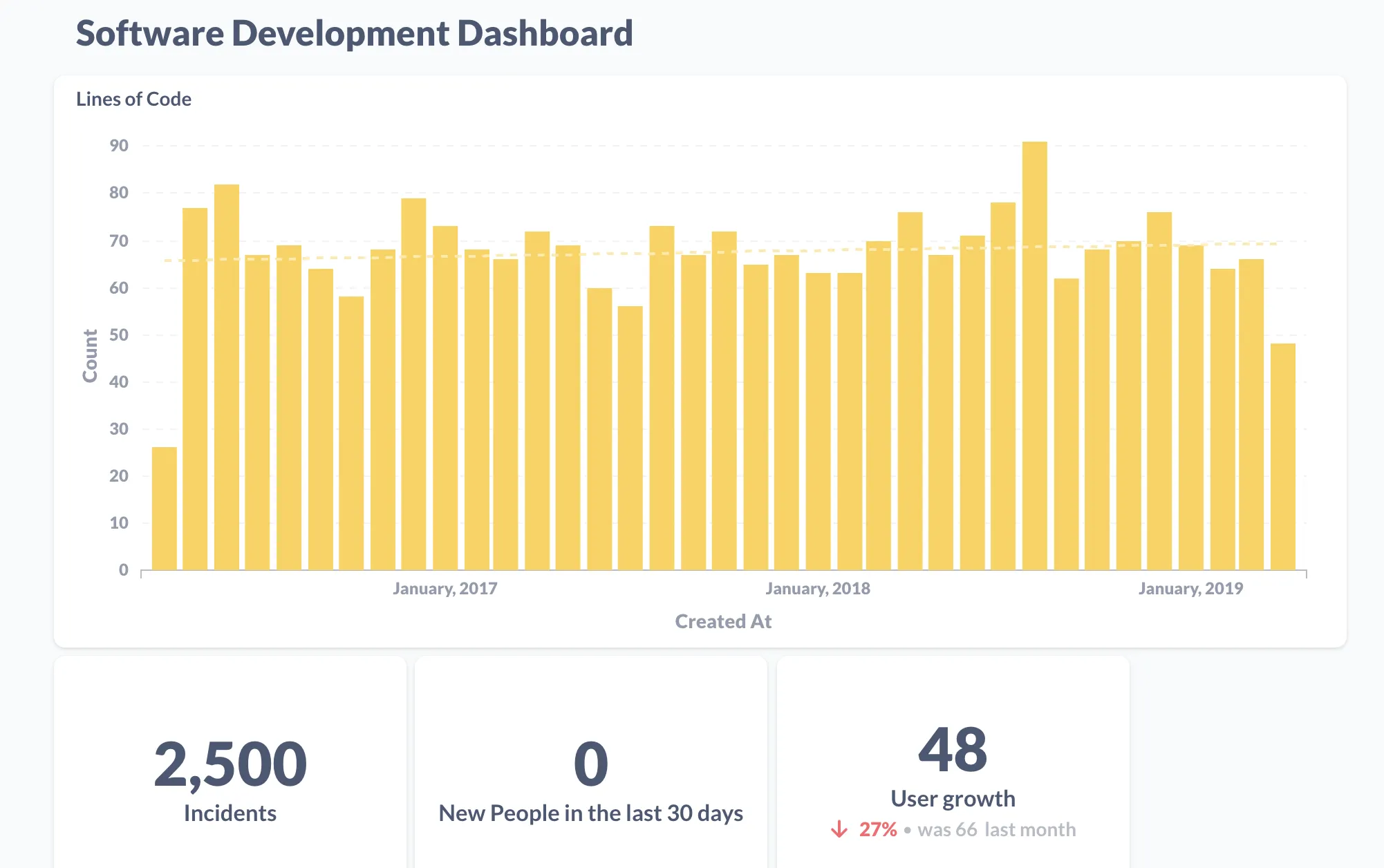Click the 2,500 incidents number
This screenshot has width=1384, height=868.
[x=230, y=764]
